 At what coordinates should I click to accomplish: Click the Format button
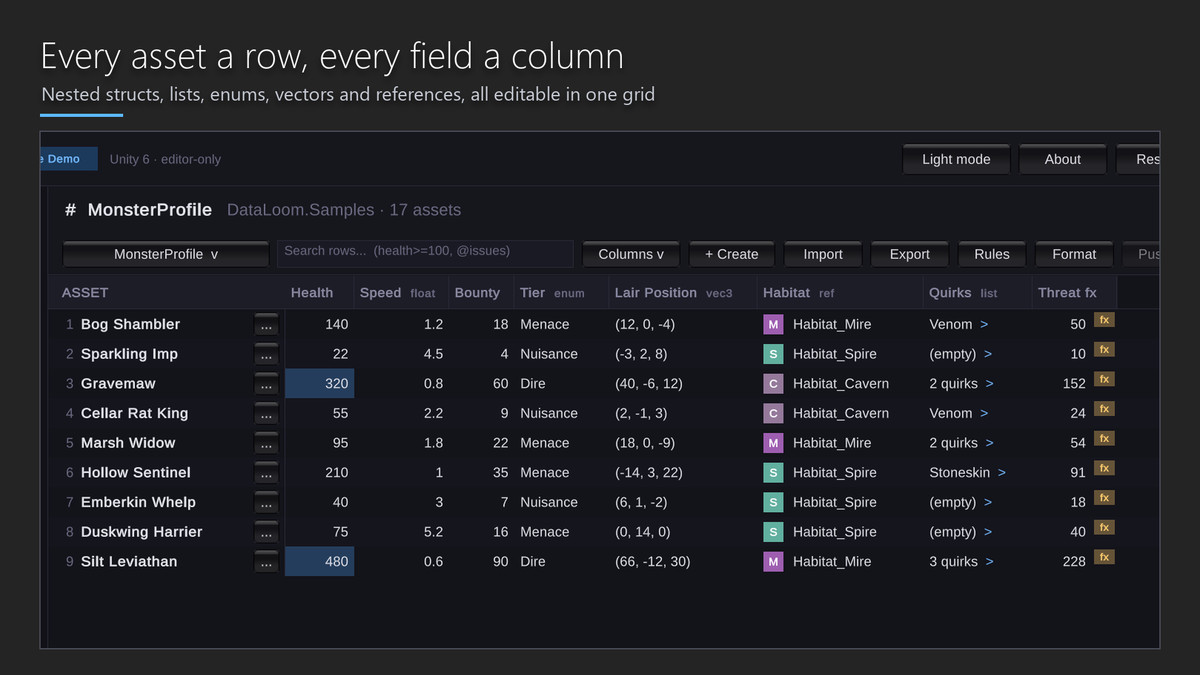[1074, 254]
